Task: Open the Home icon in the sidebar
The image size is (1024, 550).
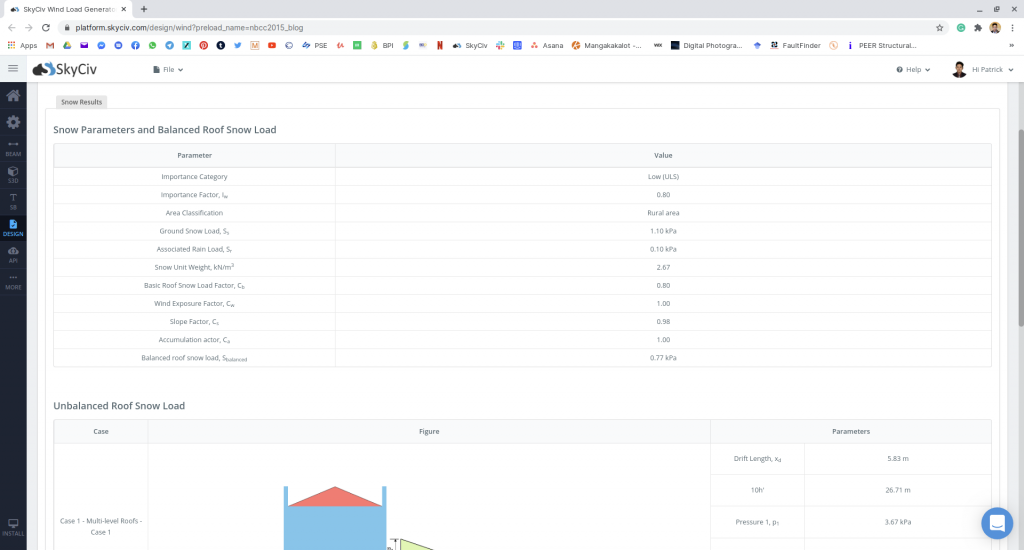Action: [13, 96]
